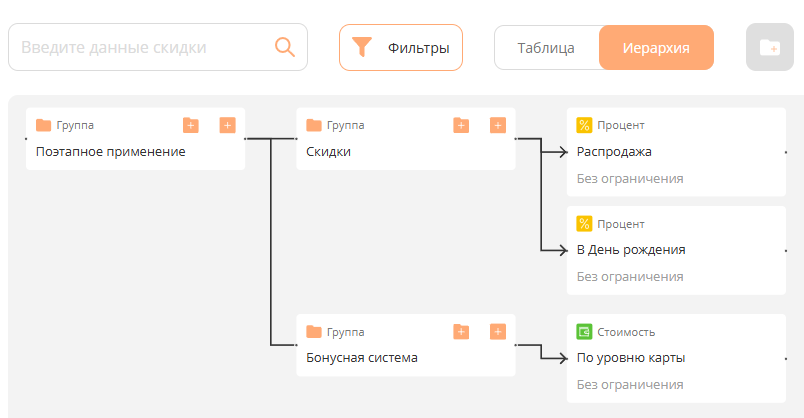
Task: Add subgroup to Скидки group
Action: 461,125
